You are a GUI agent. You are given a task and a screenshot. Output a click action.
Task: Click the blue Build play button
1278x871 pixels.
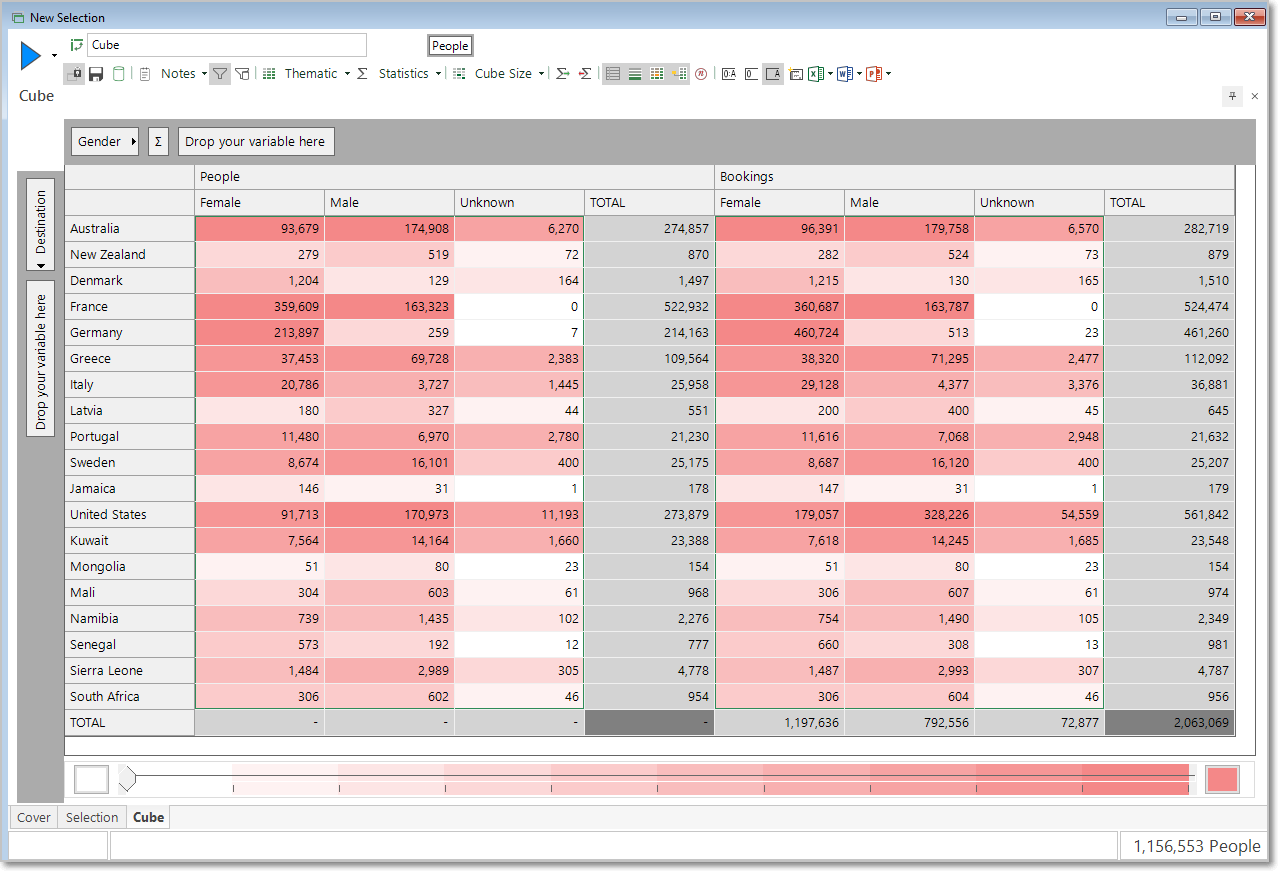[31, 56]
